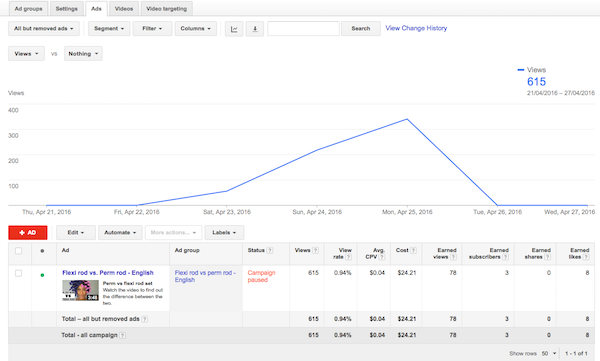The image size is (600, 361).
Task: Click the Campaign paused status text
Action: tap(261, 276)
